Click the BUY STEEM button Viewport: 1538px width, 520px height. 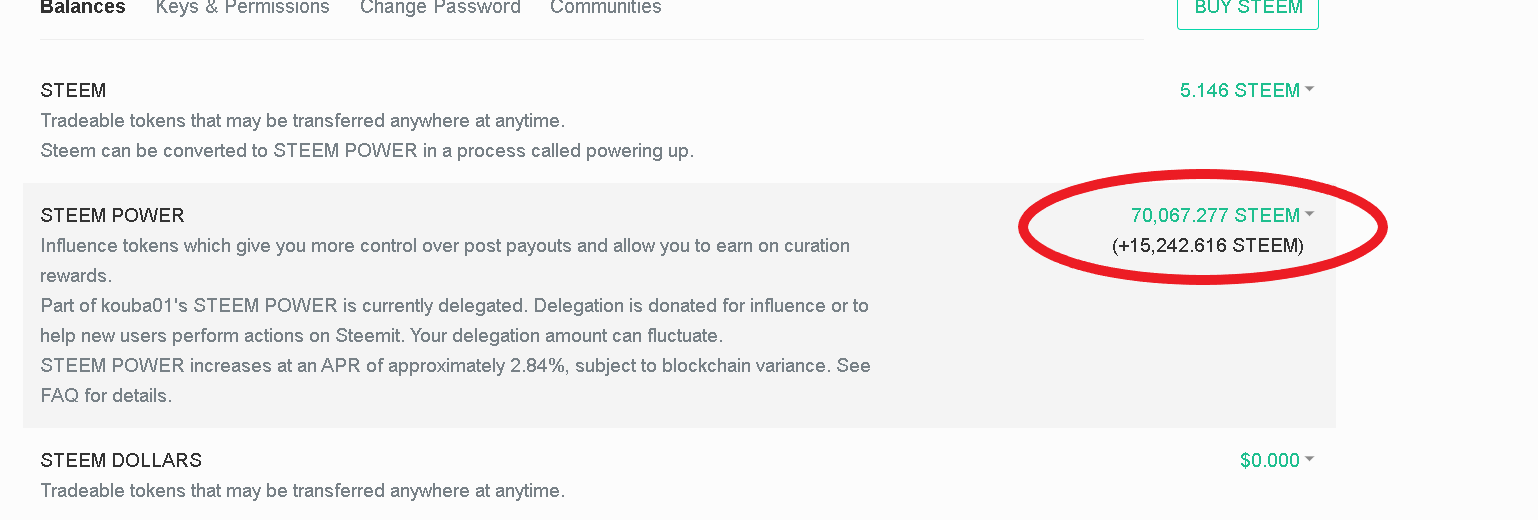(x=1248, y=10)
